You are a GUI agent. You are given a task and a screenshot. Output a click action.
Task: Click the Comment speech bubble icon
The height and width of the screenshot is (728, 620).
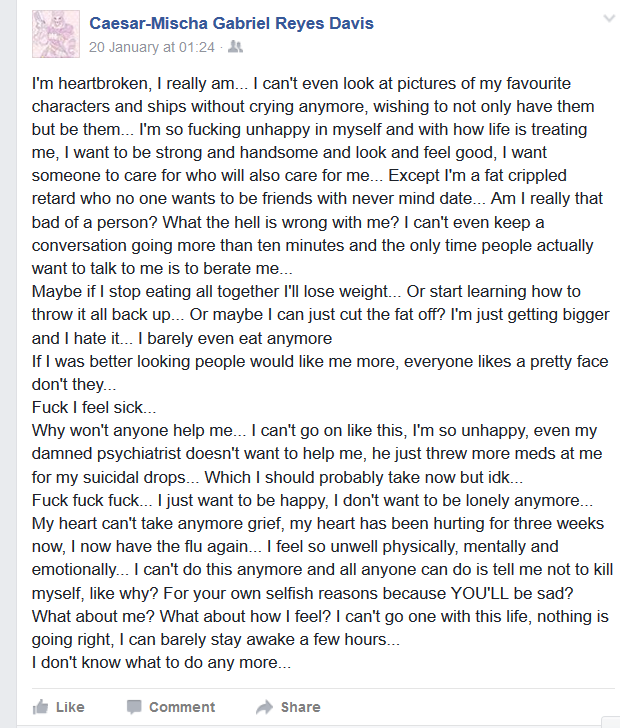tap(134, 707)
